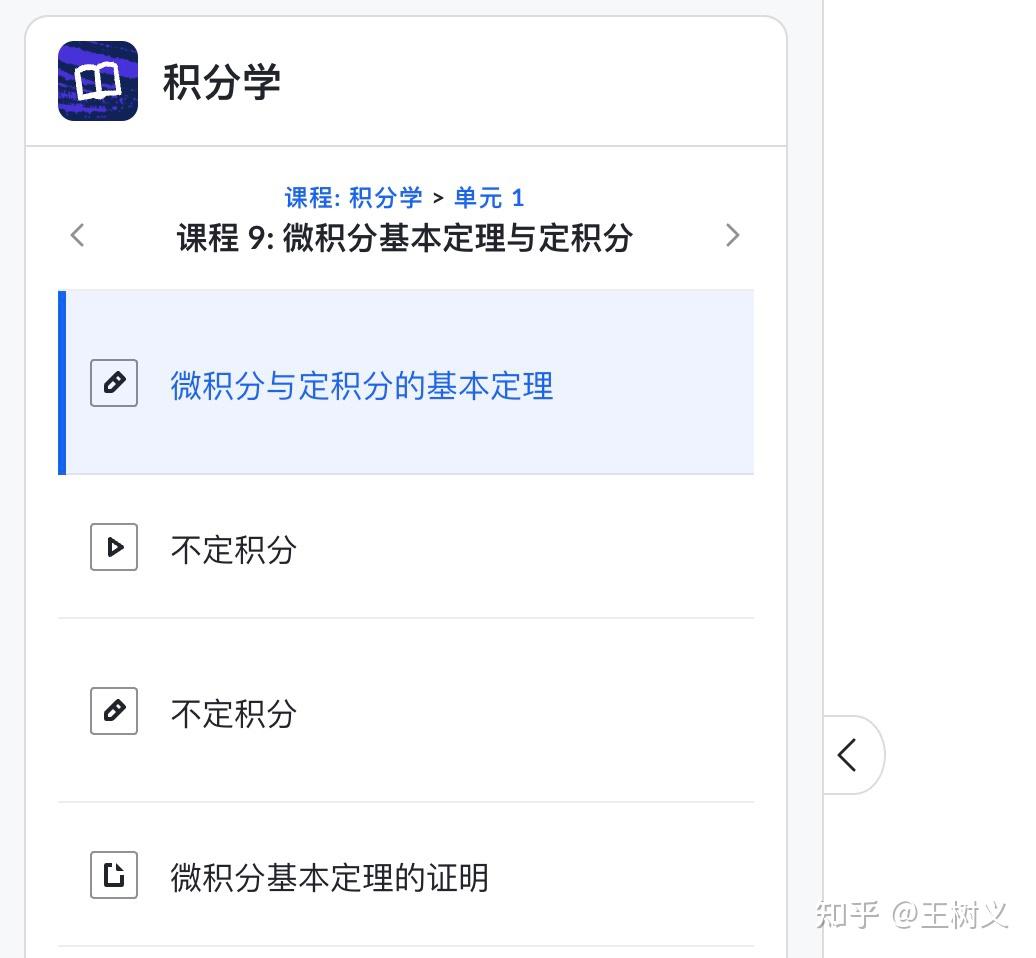This screenshot has width=1036, height=958.
Task: Collapse the lesson sidebar panel
Action: tap(849, 755)
